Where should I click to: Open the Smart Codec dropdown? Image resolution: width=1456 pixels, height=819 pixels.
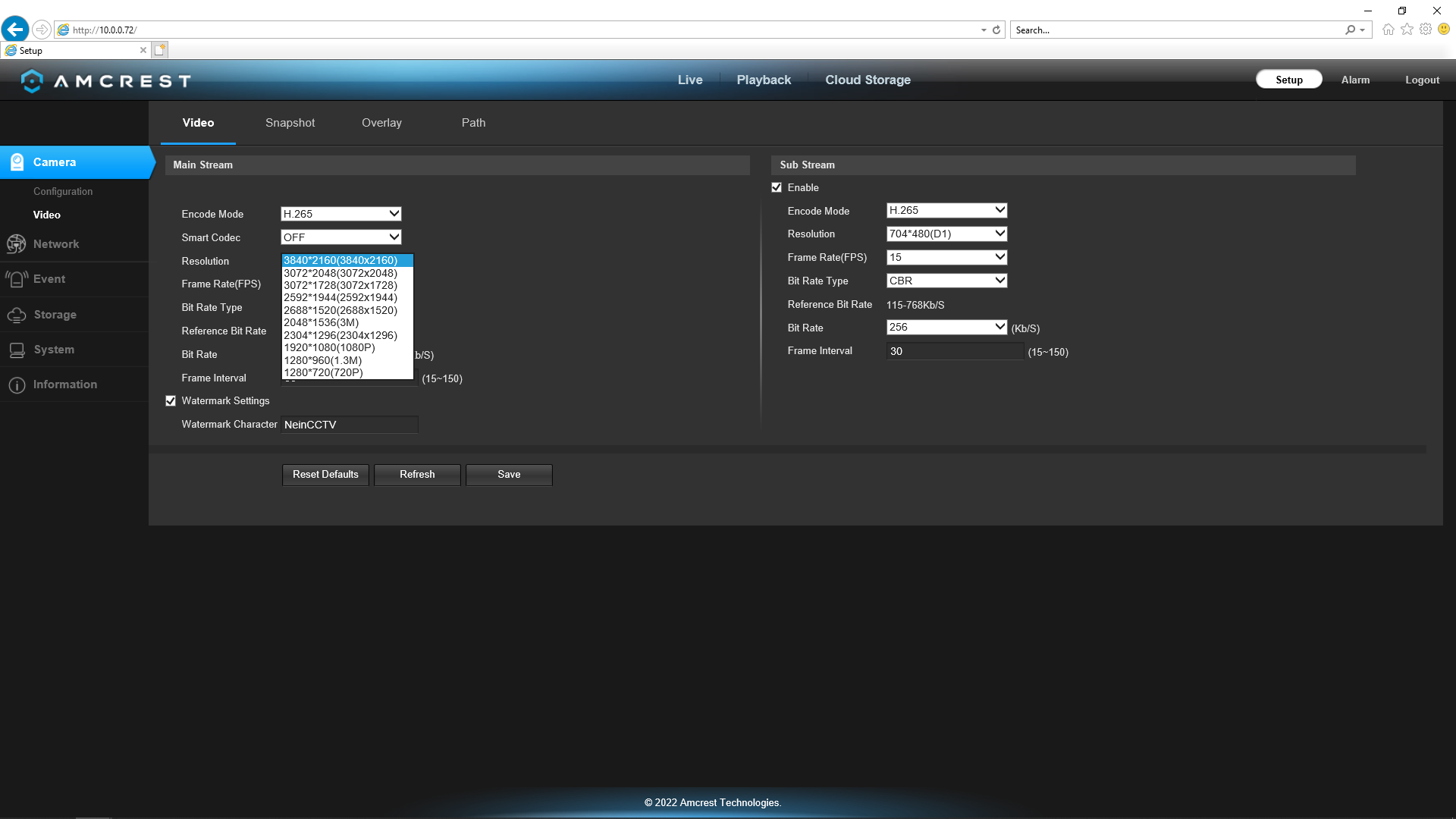click(x=341, y=237)
